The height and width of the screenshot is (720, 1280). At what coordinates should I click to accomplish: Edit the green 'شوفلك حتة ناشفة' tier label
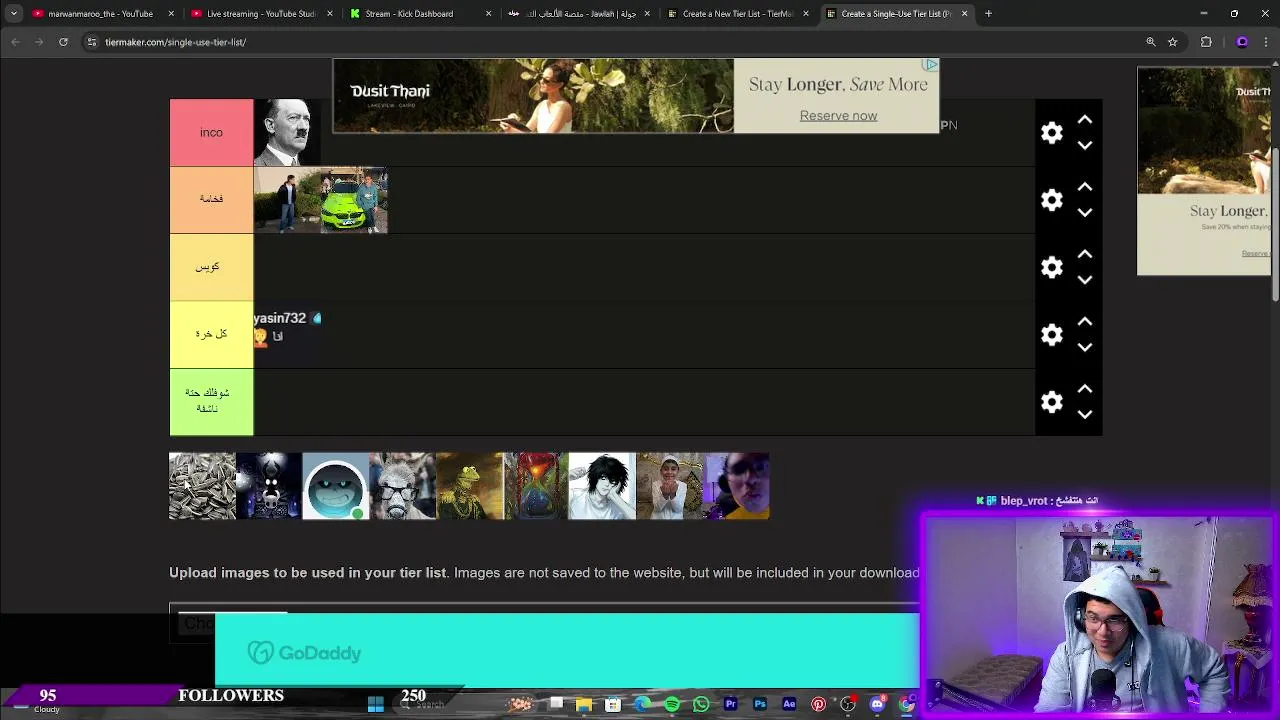click(211, 401)
